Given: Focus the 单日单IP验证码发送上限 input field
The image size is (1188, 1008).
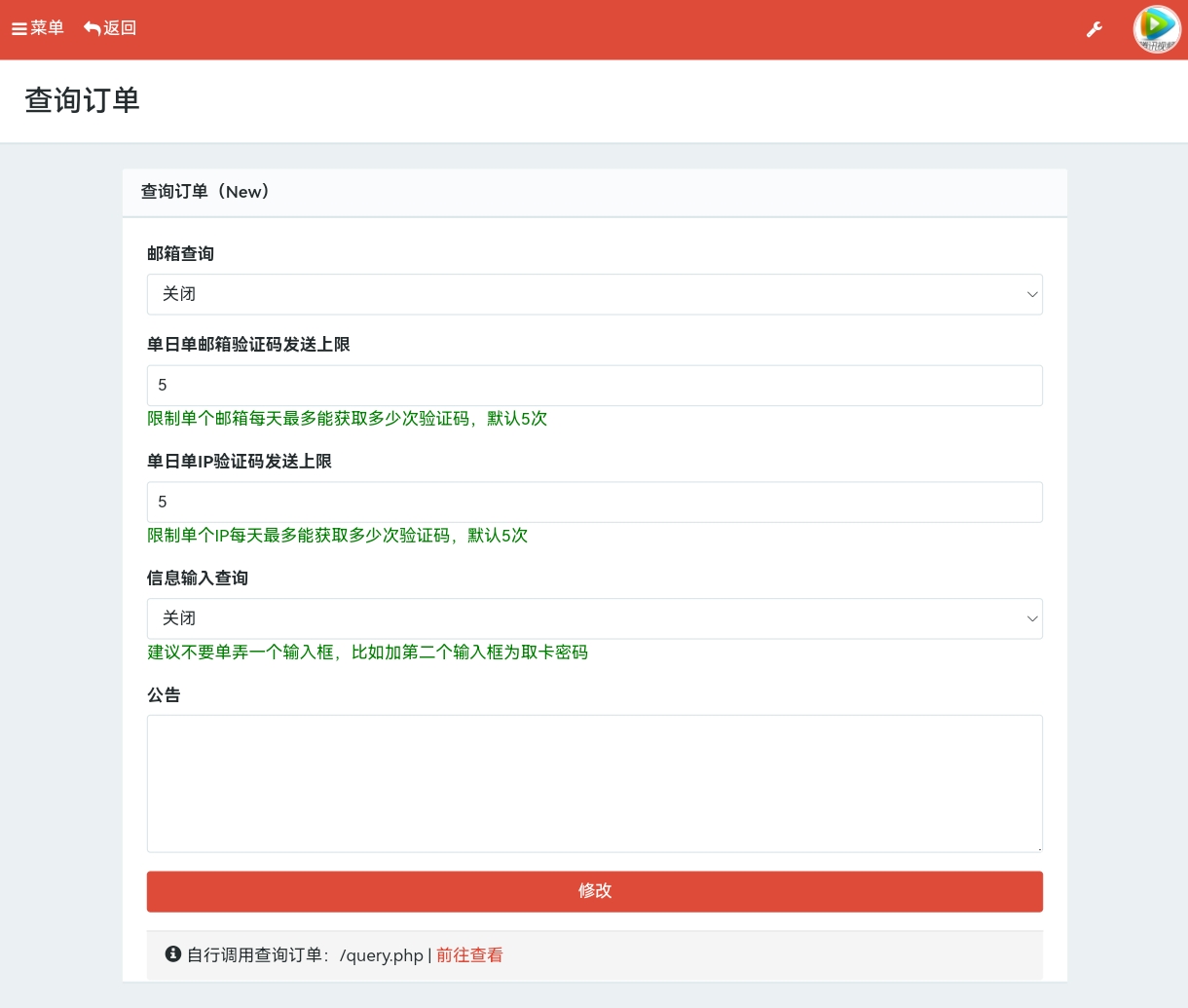Looking at the screenshot, I should 595,502.
